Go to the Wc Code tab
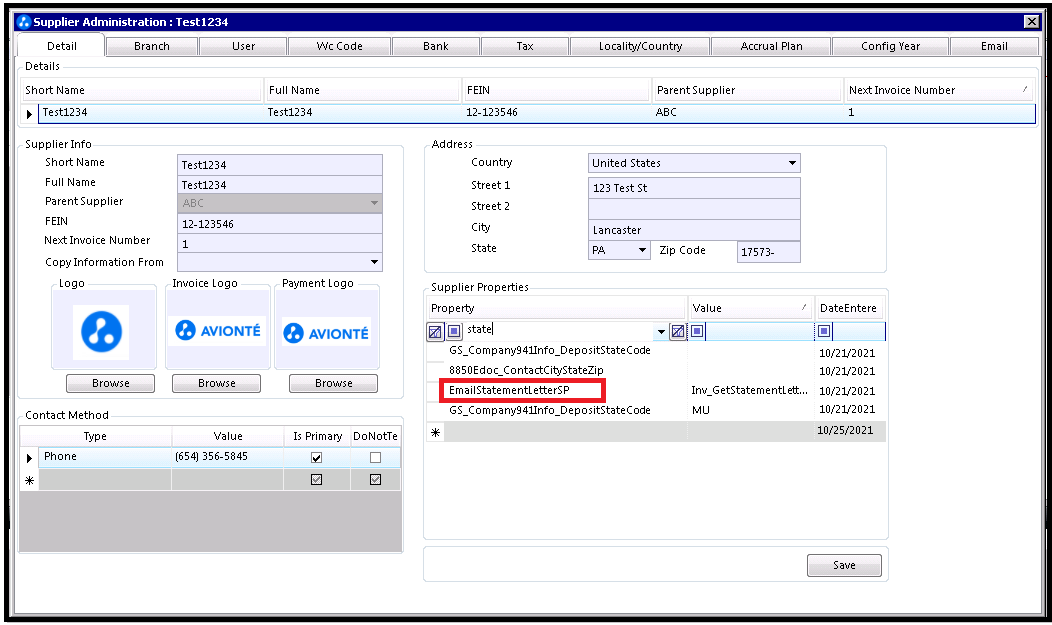This screenshot has height=625, width=1052. click(339, 46)
